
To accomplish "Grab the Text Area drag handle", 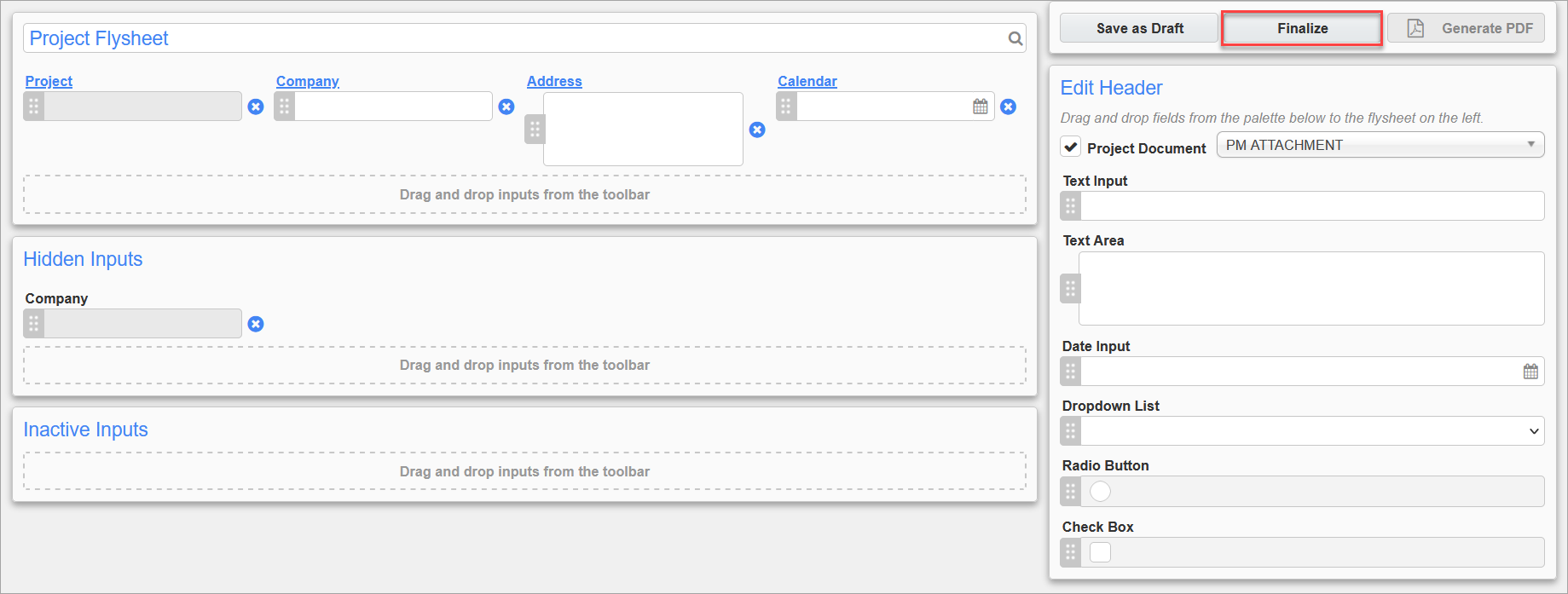I will pyautogui.click(x=1070, y=289).
